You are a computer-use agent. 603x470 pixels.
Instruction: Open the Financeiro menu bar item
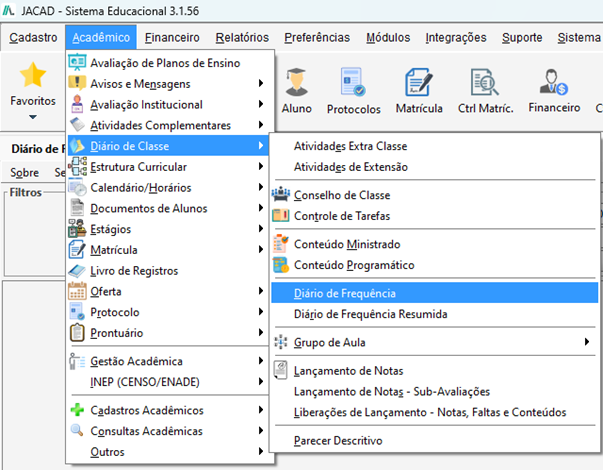click(x=172, y=38)
